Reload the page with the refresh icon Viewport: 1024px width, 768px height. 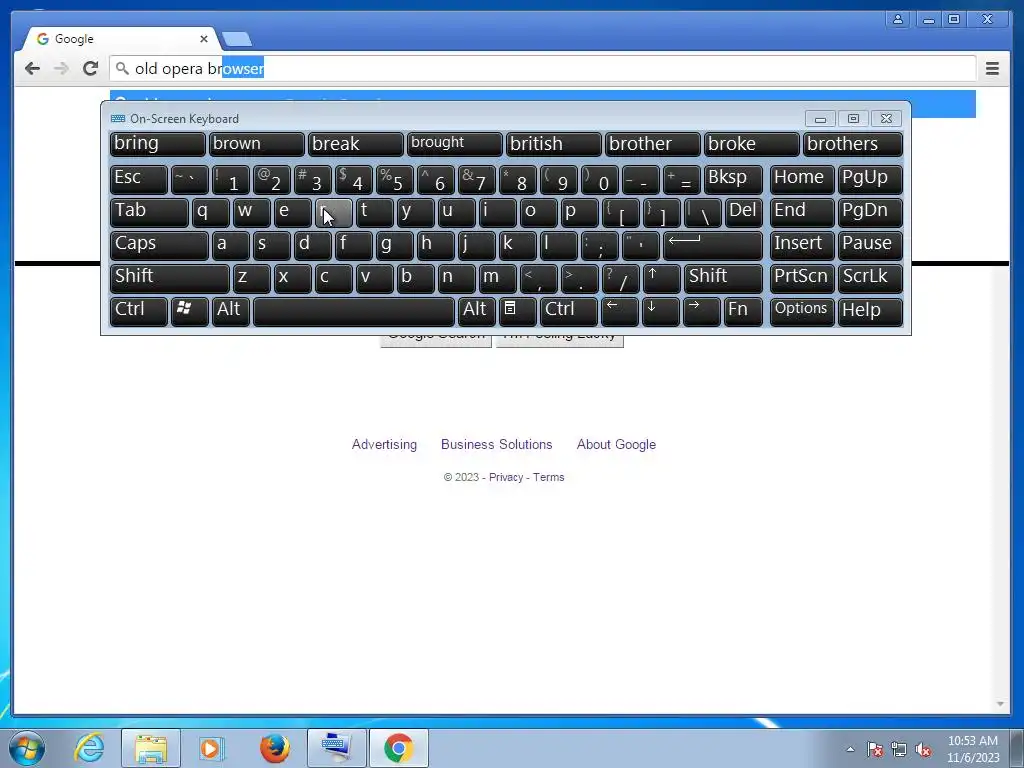[x=90, y=68]
